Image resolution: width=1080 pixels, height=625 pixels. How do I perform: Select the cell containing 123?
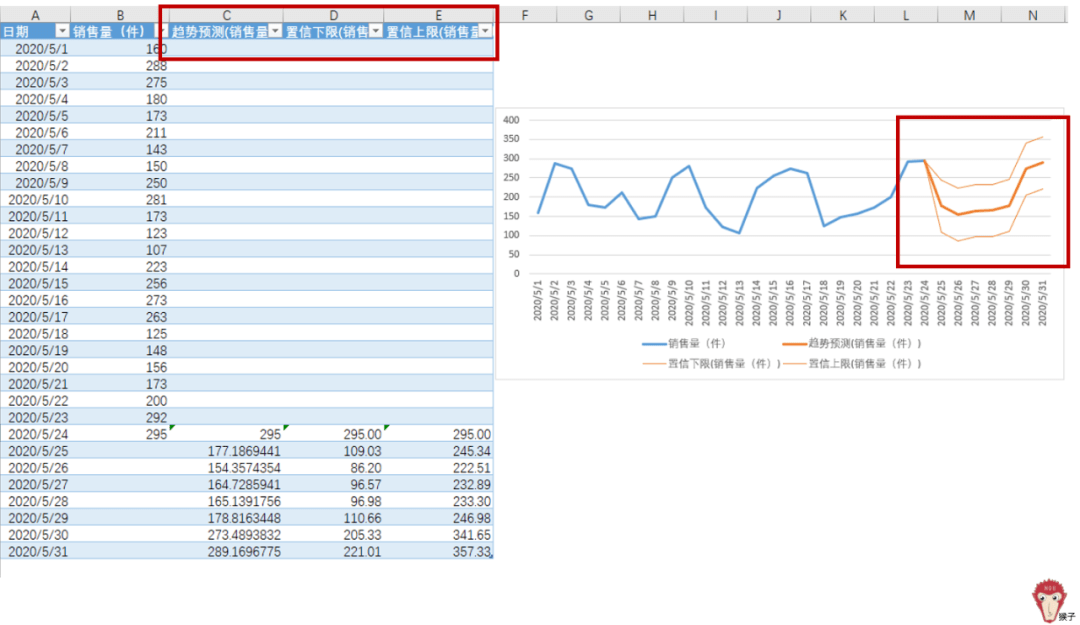(x=120, y=233)
